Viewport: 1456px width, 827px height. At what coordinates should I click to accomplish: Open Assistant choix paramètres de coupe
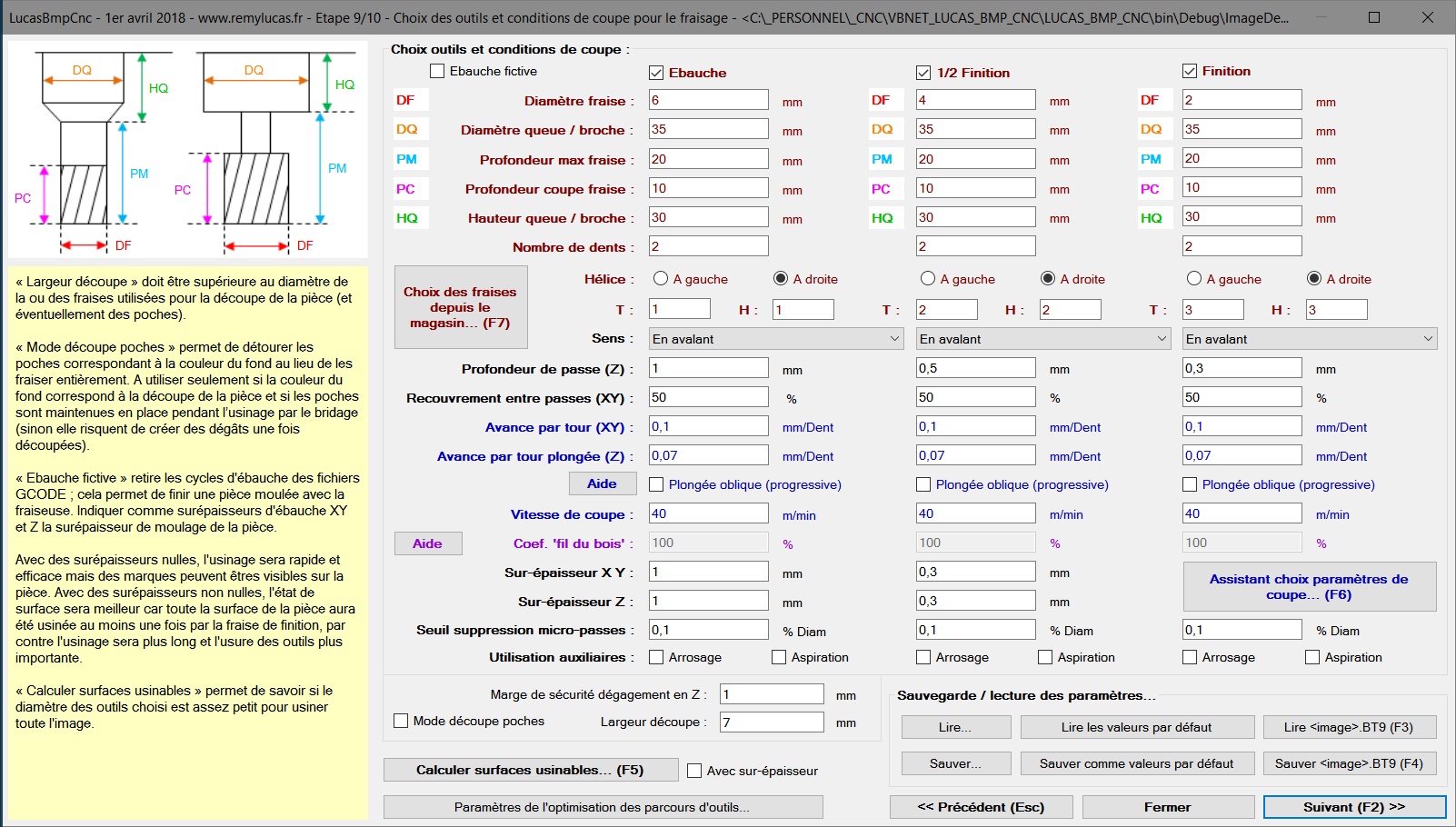pyautogui.click(x=1310, y=587)
